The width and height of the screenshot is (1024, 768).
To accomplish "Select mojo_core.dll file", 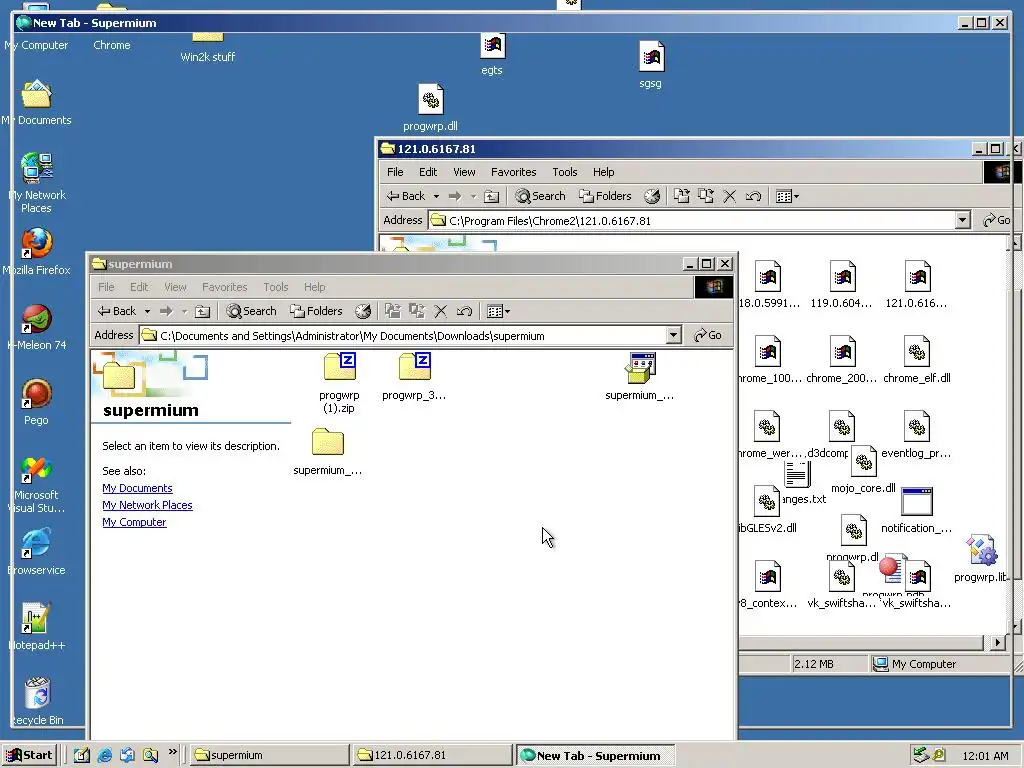I will click(x=863, y=470).
